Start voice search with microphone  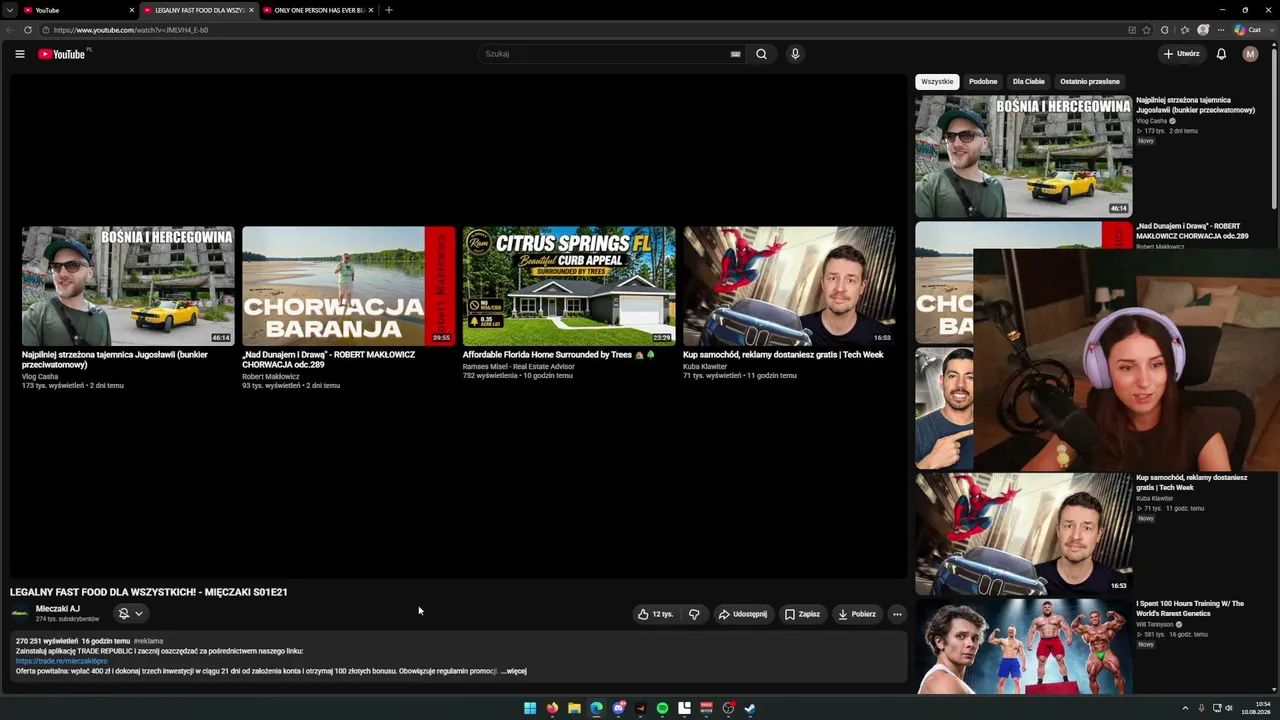pyautogui.click(x=795, y=54)
